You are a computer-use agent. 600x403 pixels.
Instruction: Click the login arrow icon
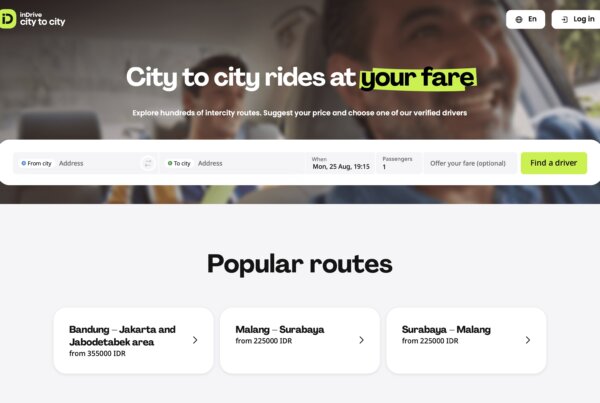(x=565, y=20)
